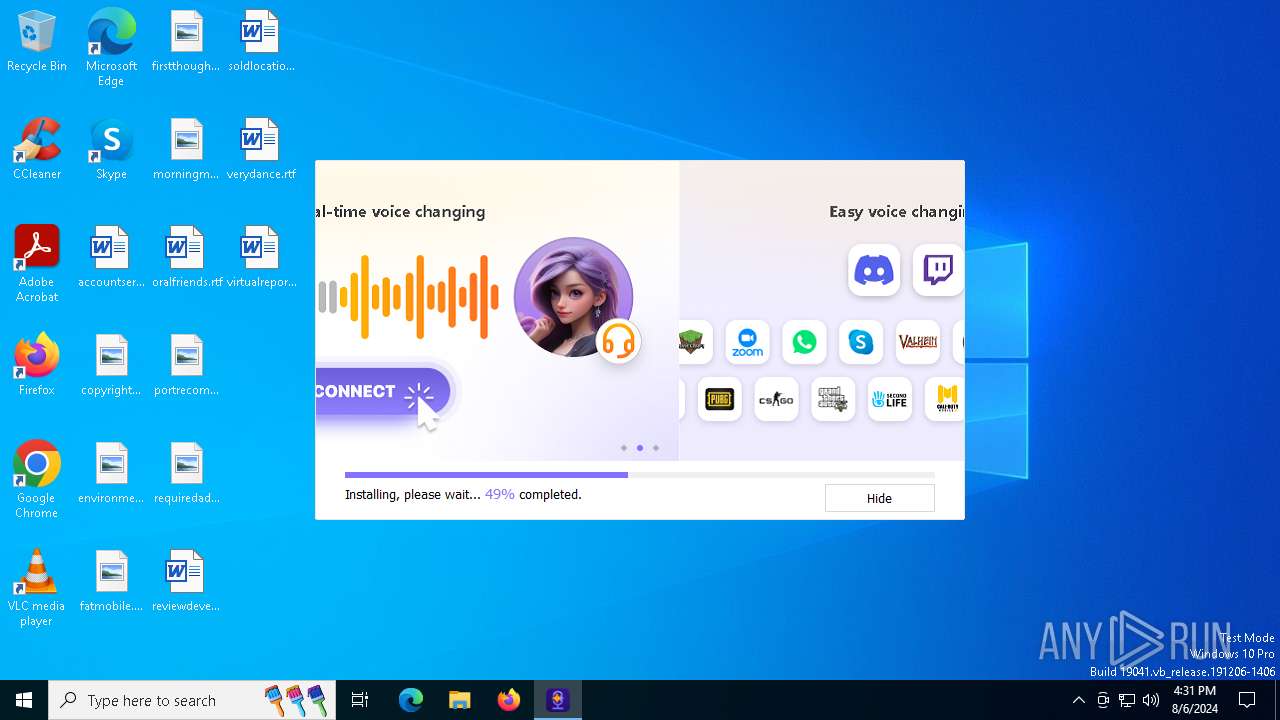Screen dimensions: 1280x720
Task: Click the installation progress bar
Action: click(x=640, y=475)
